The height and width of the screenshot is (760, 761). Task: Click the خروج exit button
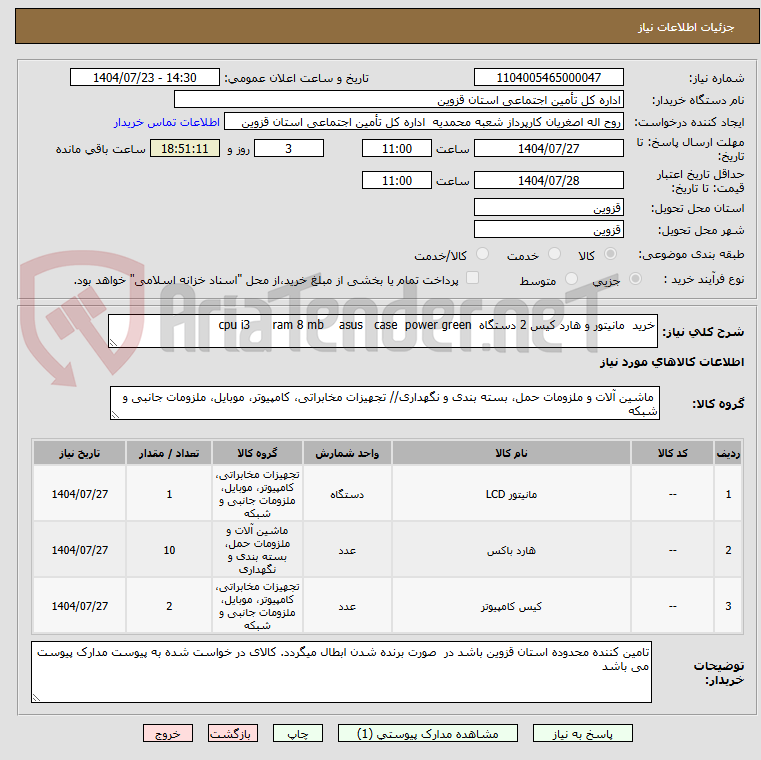[x=167, y=733]
